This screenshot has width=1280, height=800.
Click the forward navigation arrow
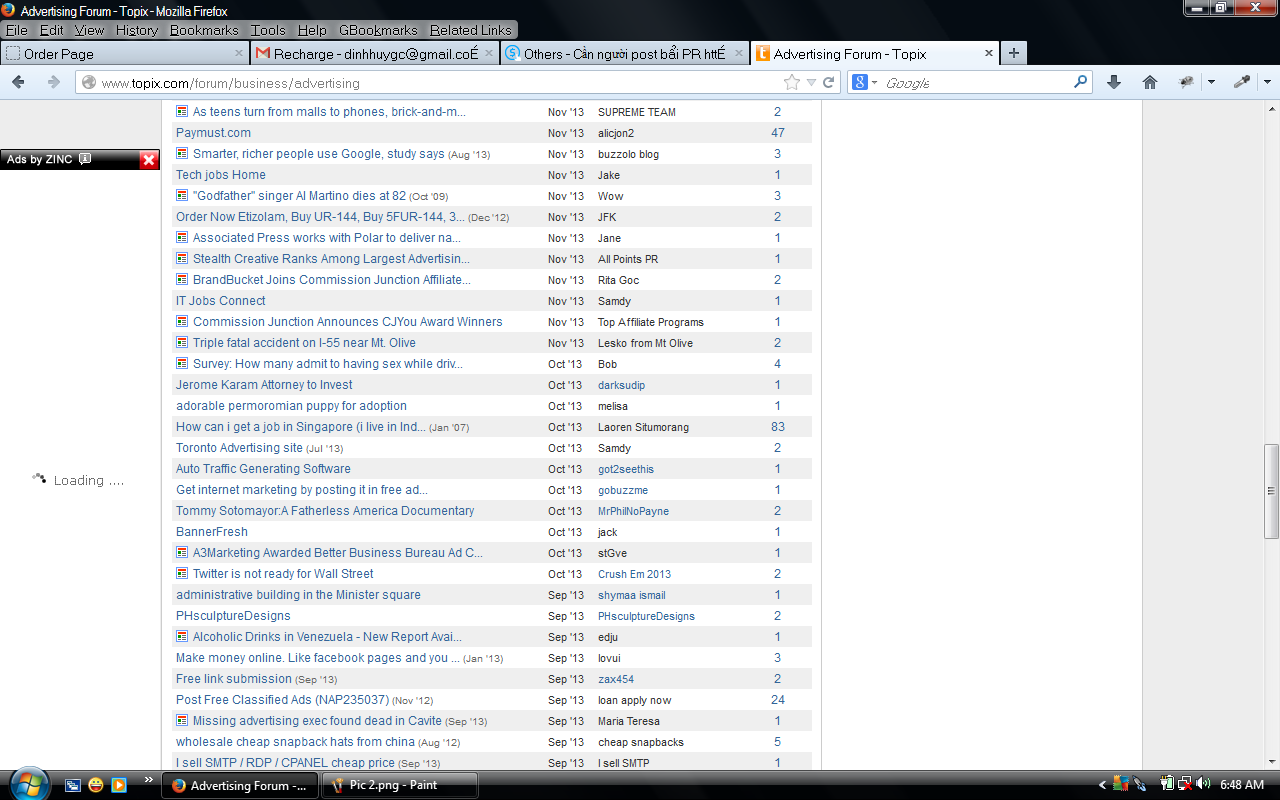[x=54, y=83]
